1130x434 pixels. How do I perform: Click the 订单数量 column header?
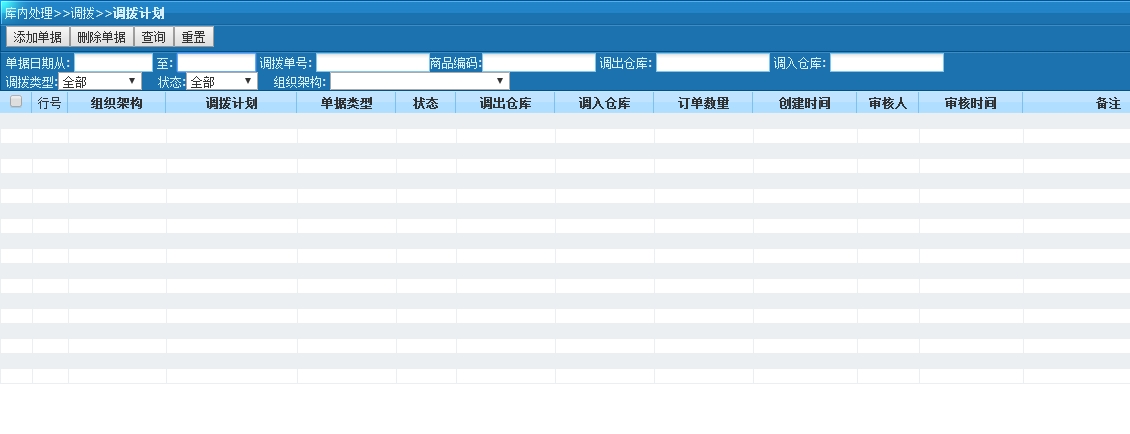[703, 103]
